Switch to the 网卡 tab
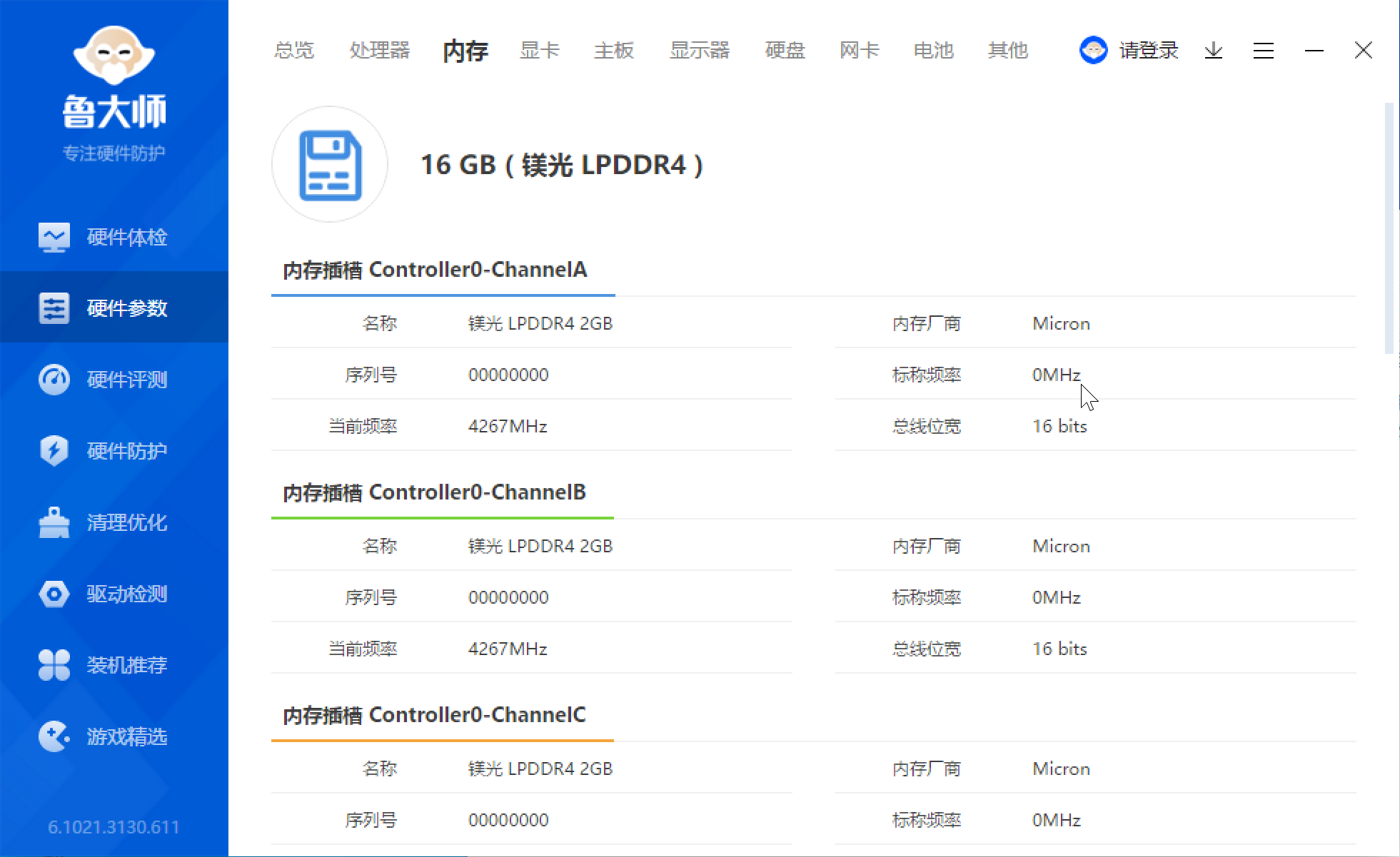 click(860, 50)
